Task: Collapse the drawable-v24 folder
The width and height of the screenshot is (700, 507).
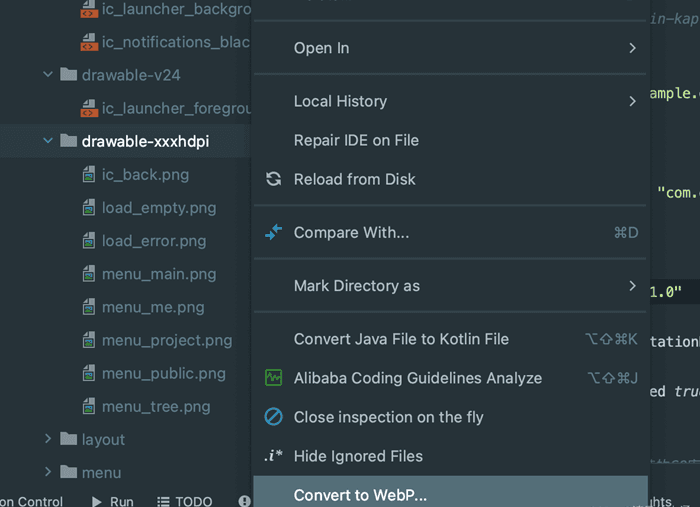Action: (48, 75)
